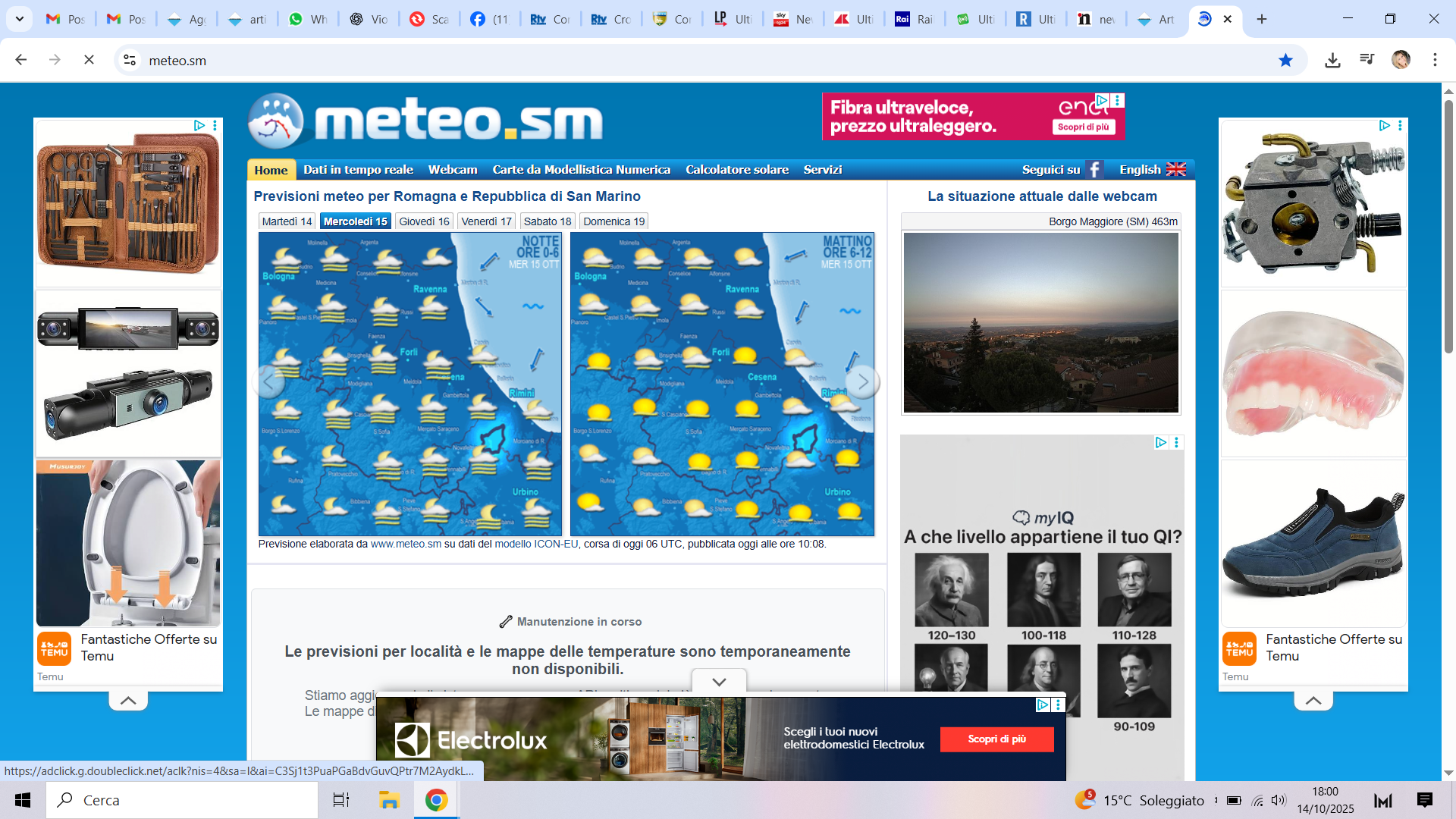Click Scopri di più on Electrolux ad
The height and width of the screenshot is (819, 1456).
coord(996,739)
